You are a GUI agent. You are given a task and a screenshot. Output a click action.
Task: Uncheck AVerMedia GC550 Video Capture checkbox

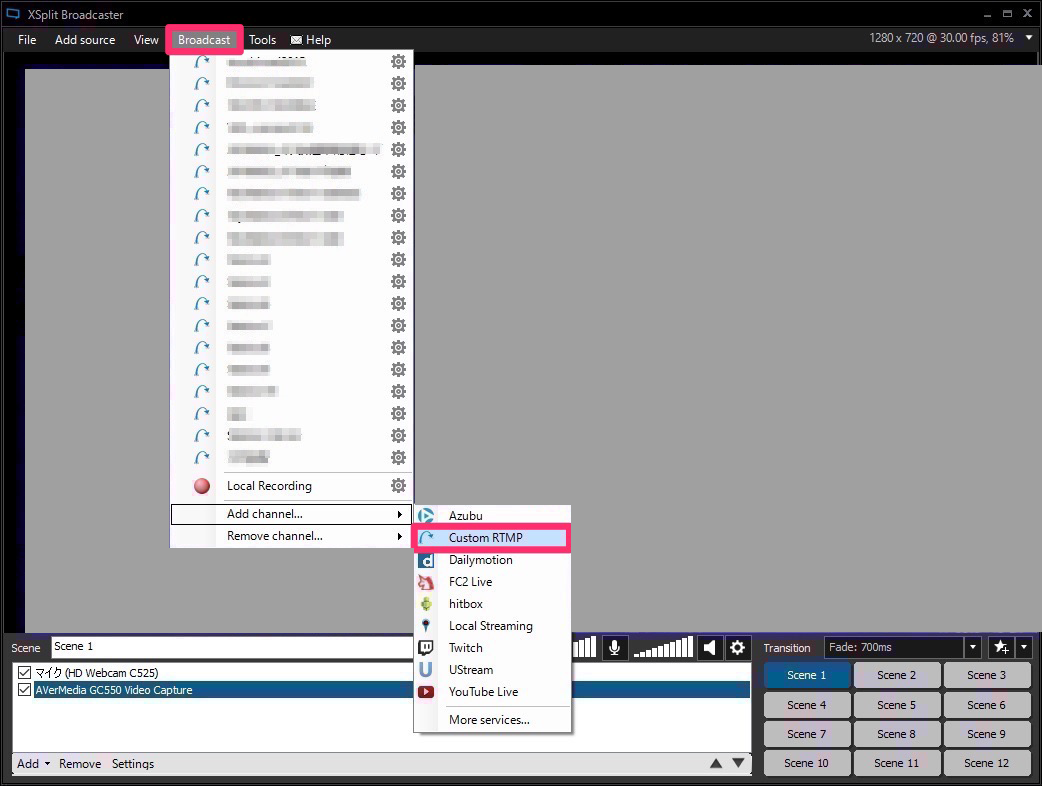pos(25,690)
